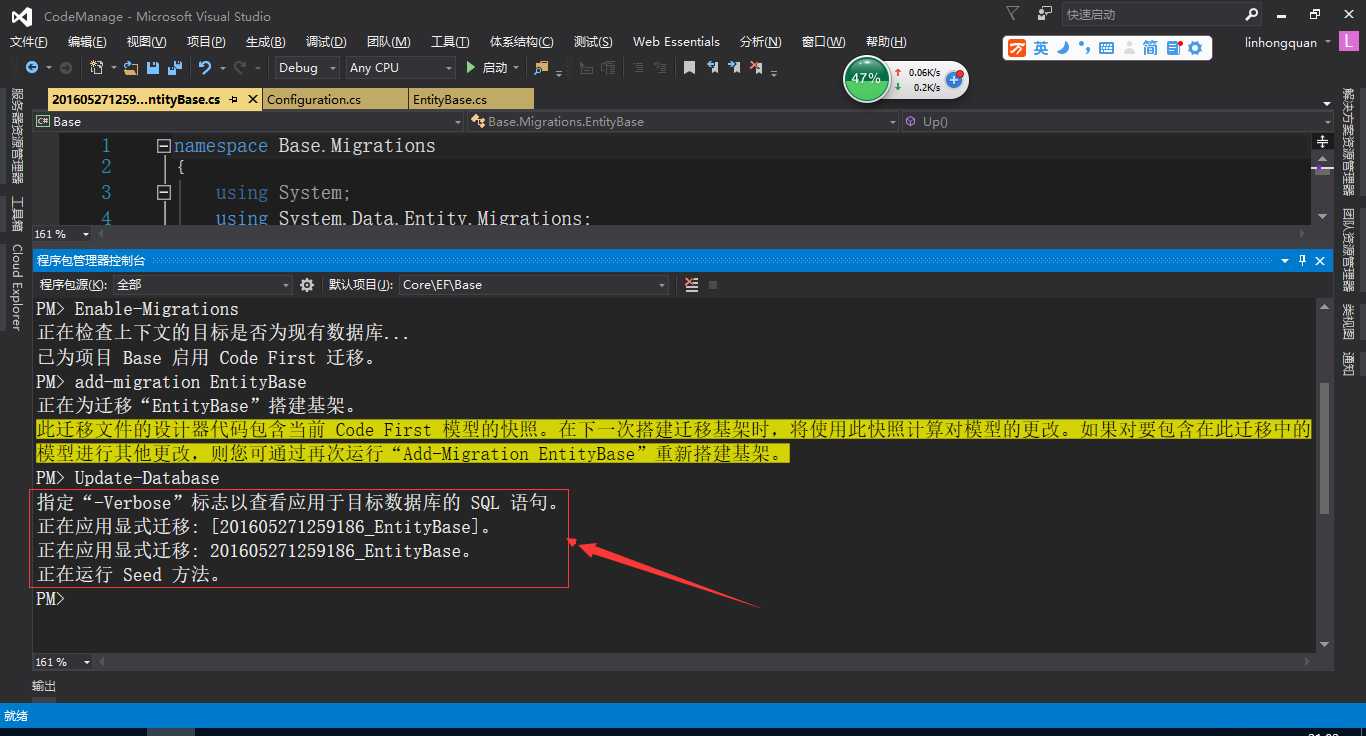The width and height of the screenshot is (1366, 736).
Task: Open the Web Essentials menu
Action: [x=676, y=42]
